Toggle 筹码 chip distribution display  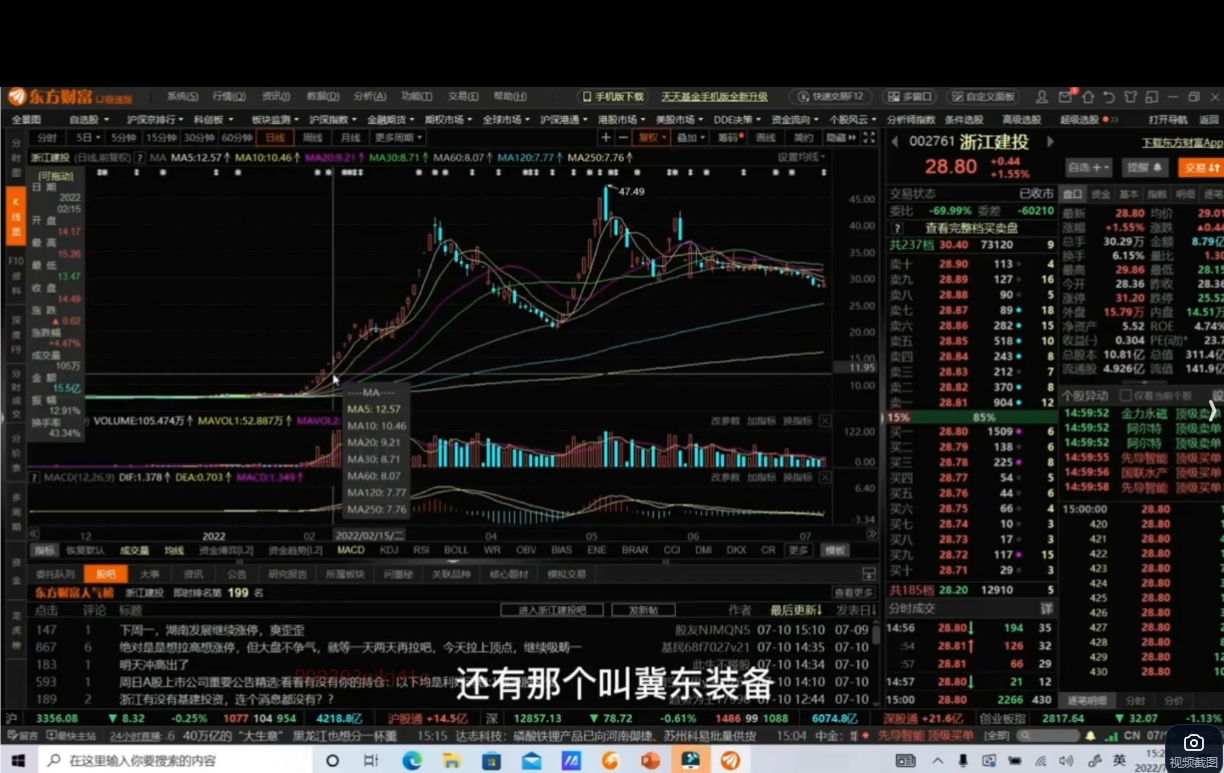click(x=727, y=138)
